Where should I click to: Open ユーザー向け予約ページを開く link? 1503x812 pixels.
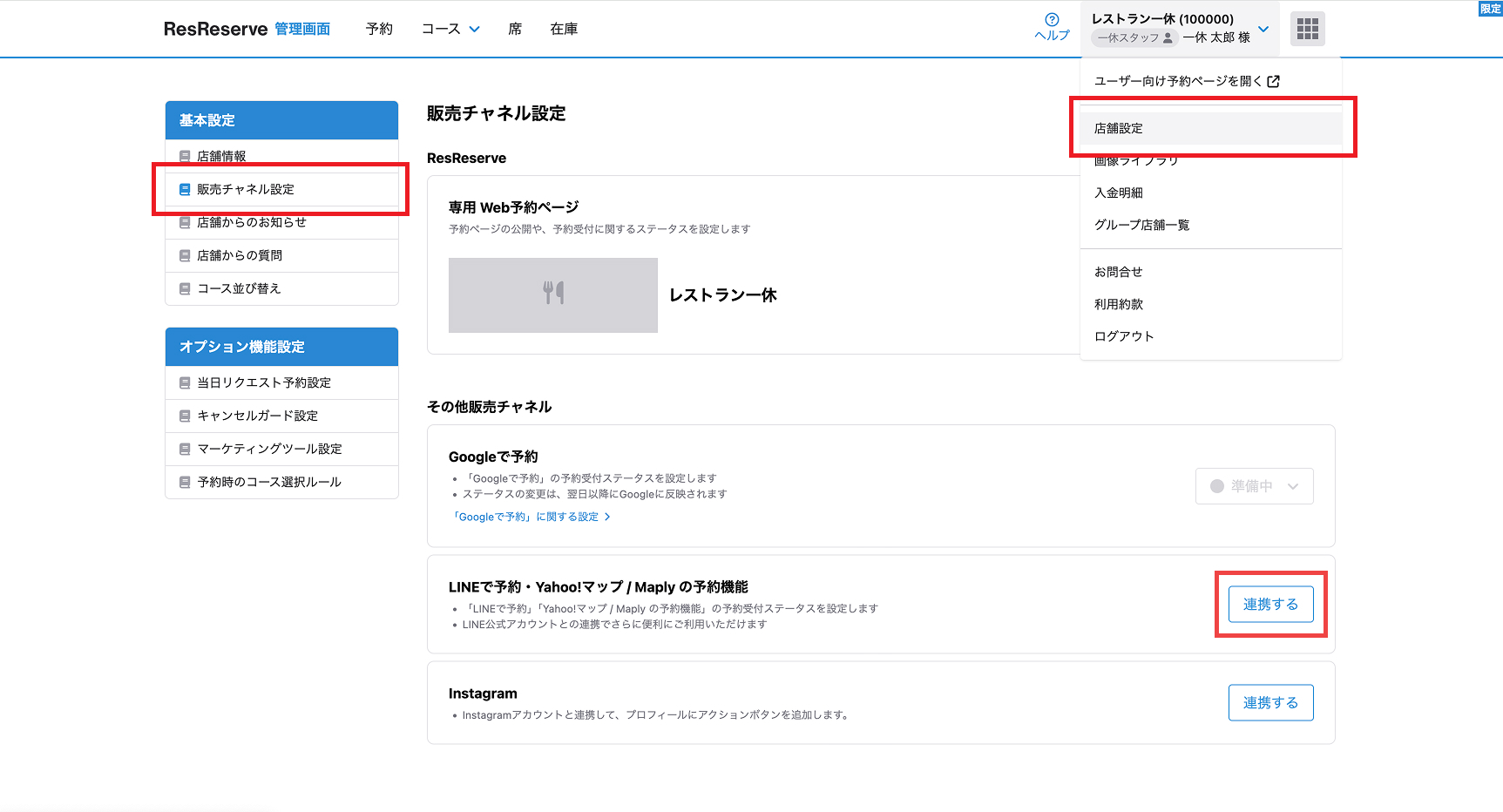1187,81
